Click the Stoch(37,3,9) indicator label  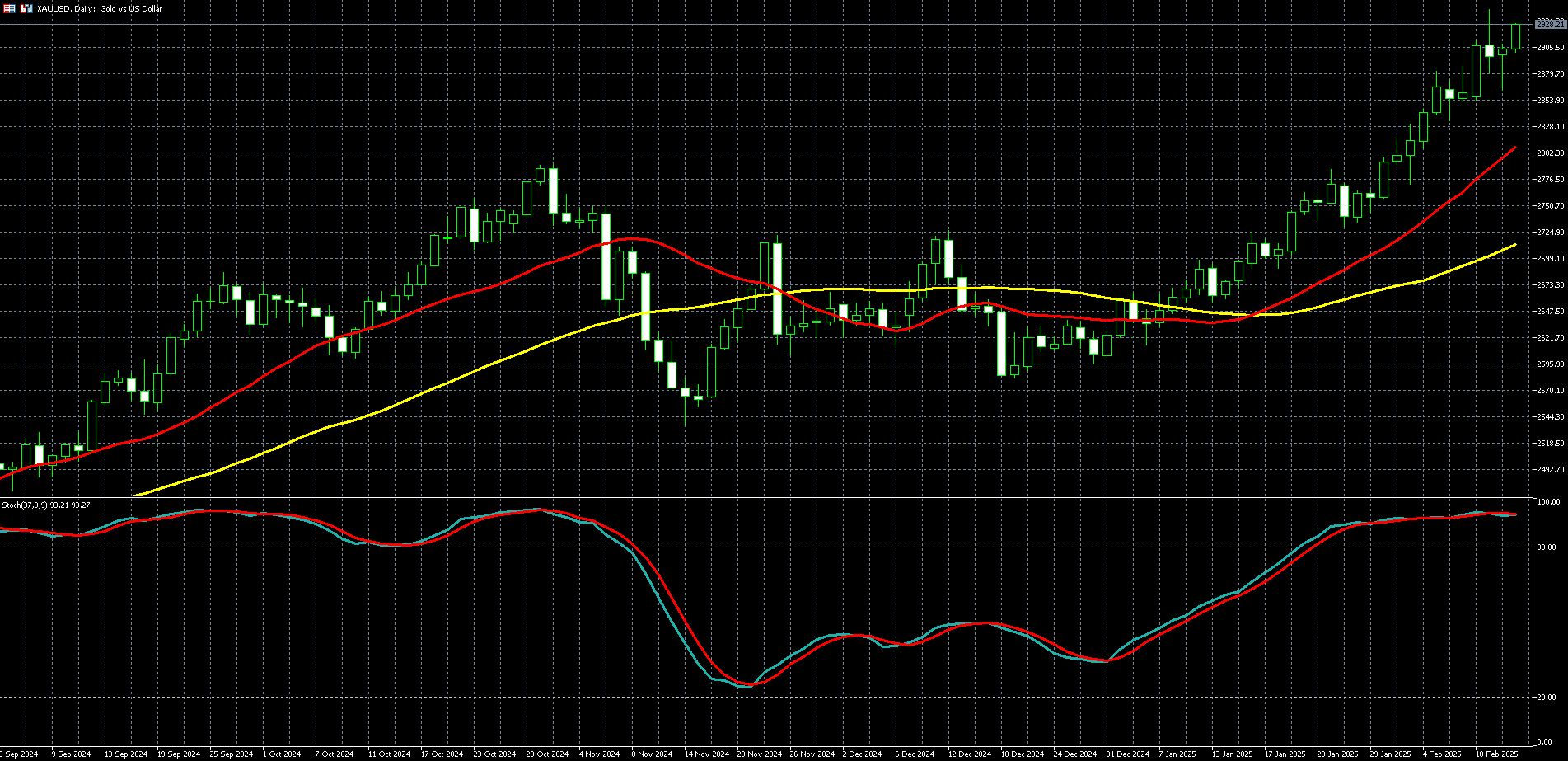(x=46, y=505)
